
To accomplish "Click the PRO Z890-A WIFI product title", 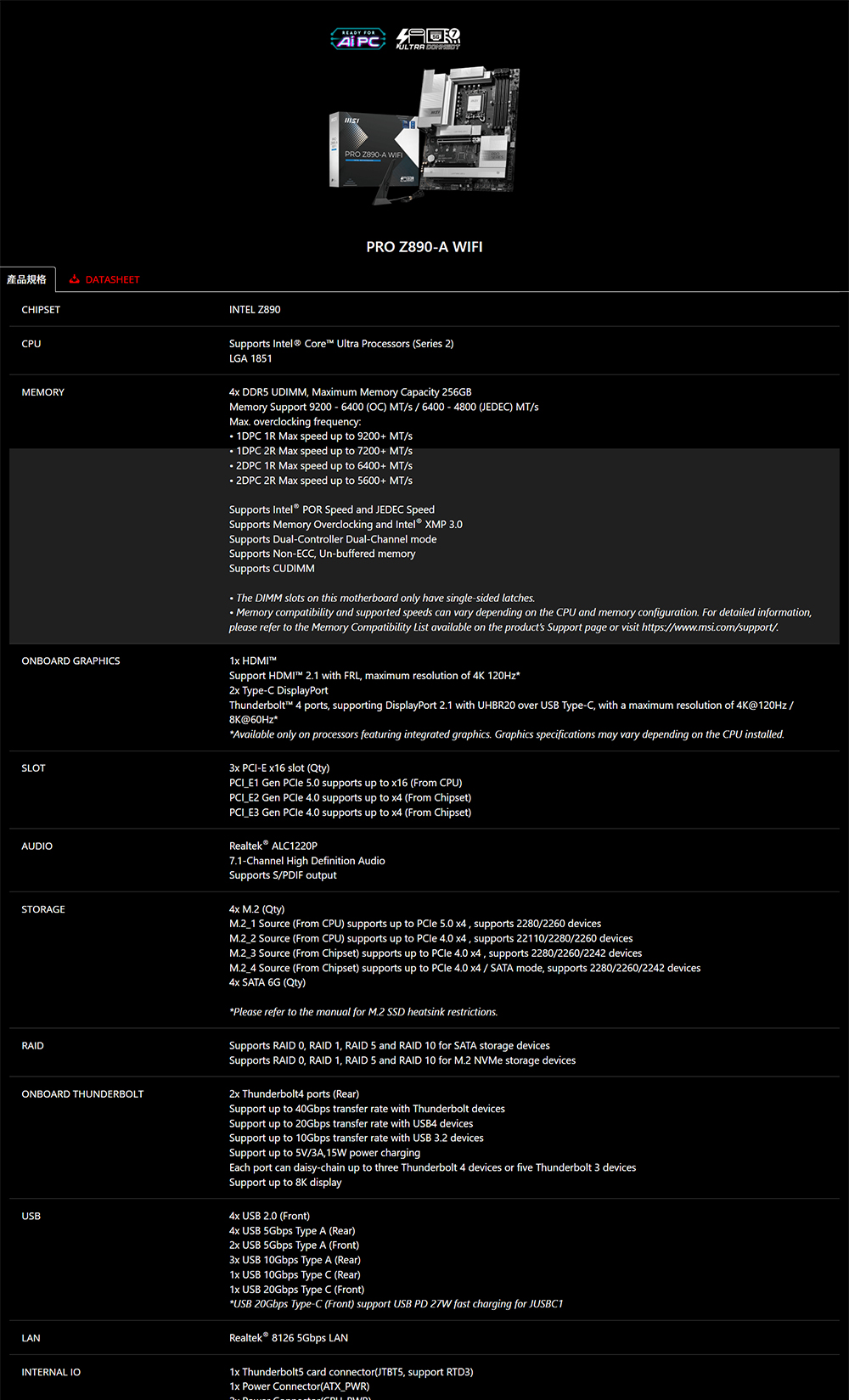I will (x=424, y=247).
